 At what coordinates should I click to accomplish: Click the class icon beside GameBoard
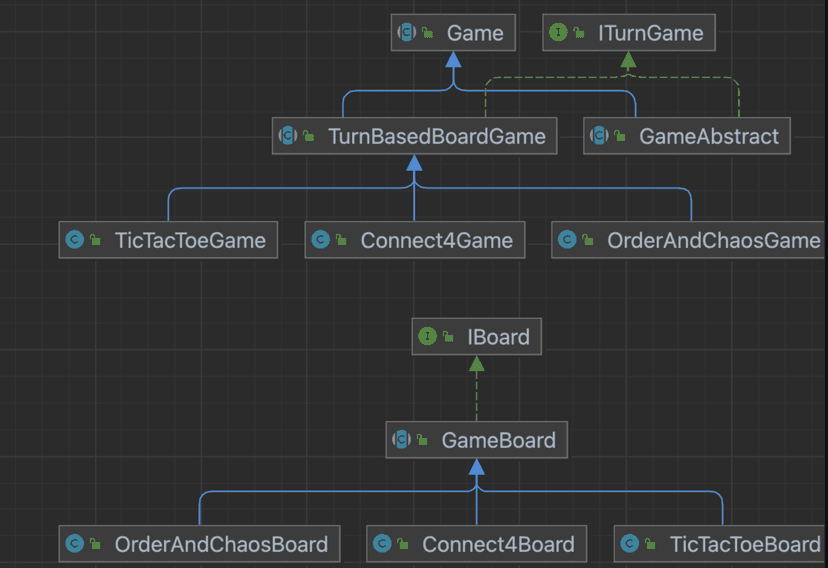[x=402, y=440]
